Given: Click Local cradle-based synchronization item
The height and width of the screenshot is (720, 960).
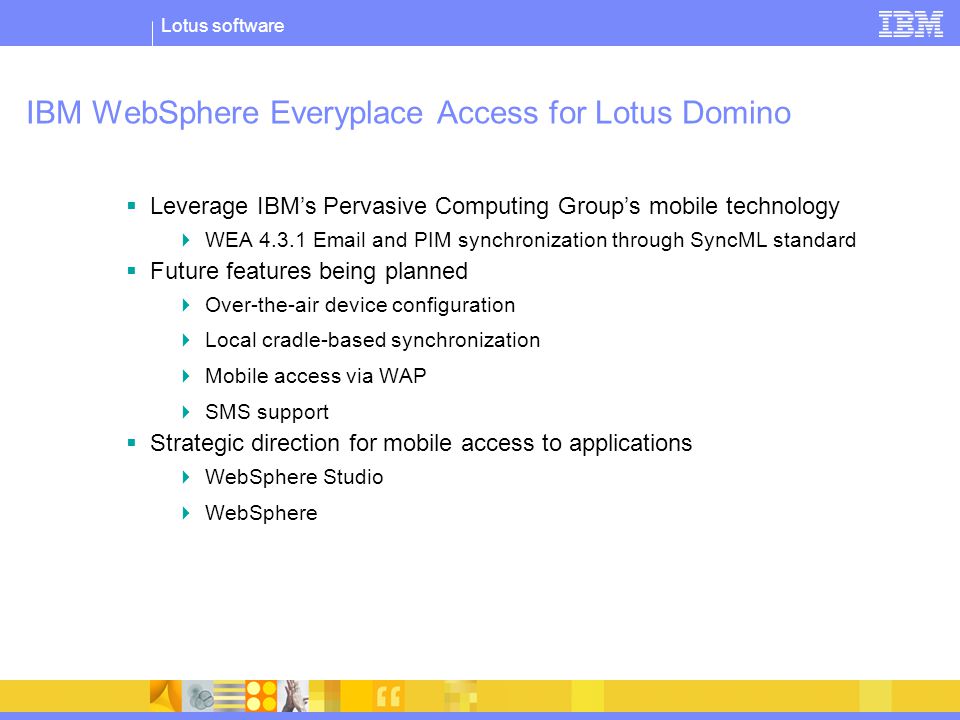Looking at the screenshot, I should 372,340.
